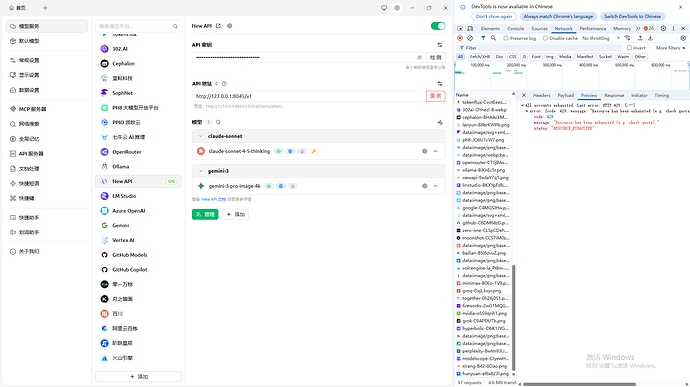
Task: Click the API address field with http://127.0.0.1:8045/v1
Action: 308,96
